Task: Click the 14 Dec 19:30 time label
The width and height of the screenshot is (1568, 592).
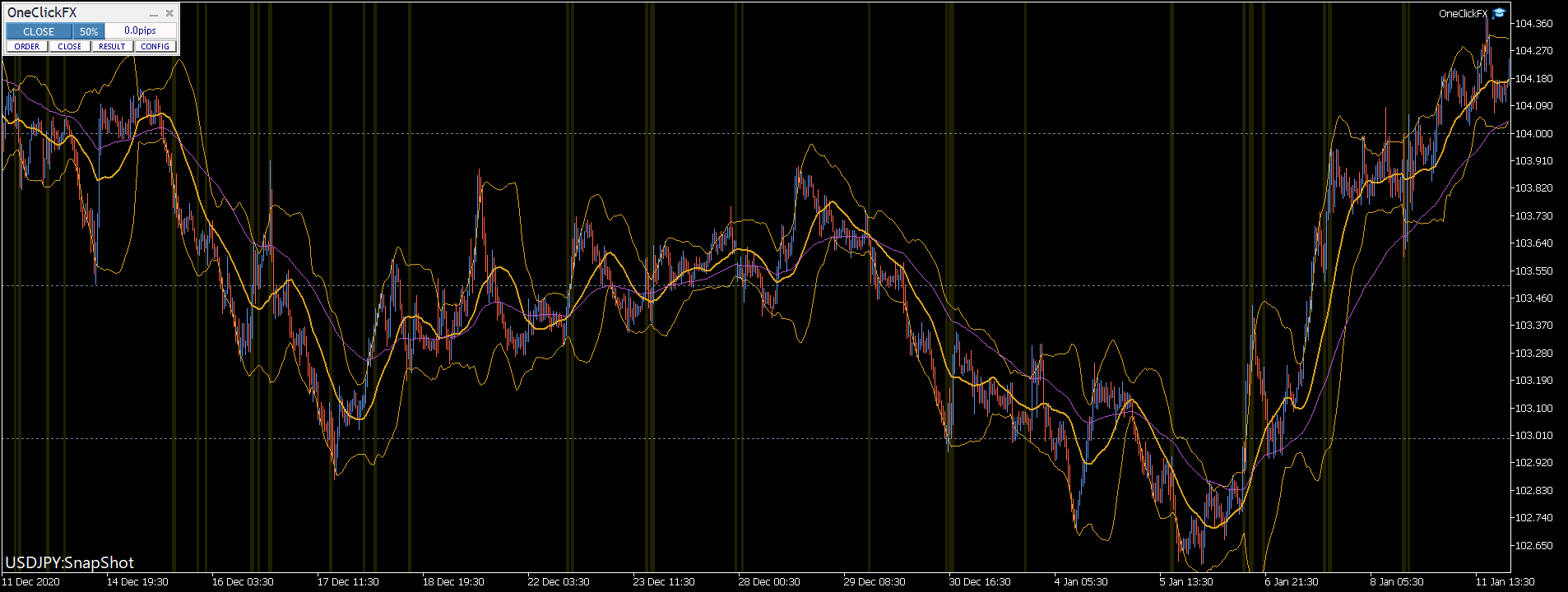Action: click(x=137, y=581)
